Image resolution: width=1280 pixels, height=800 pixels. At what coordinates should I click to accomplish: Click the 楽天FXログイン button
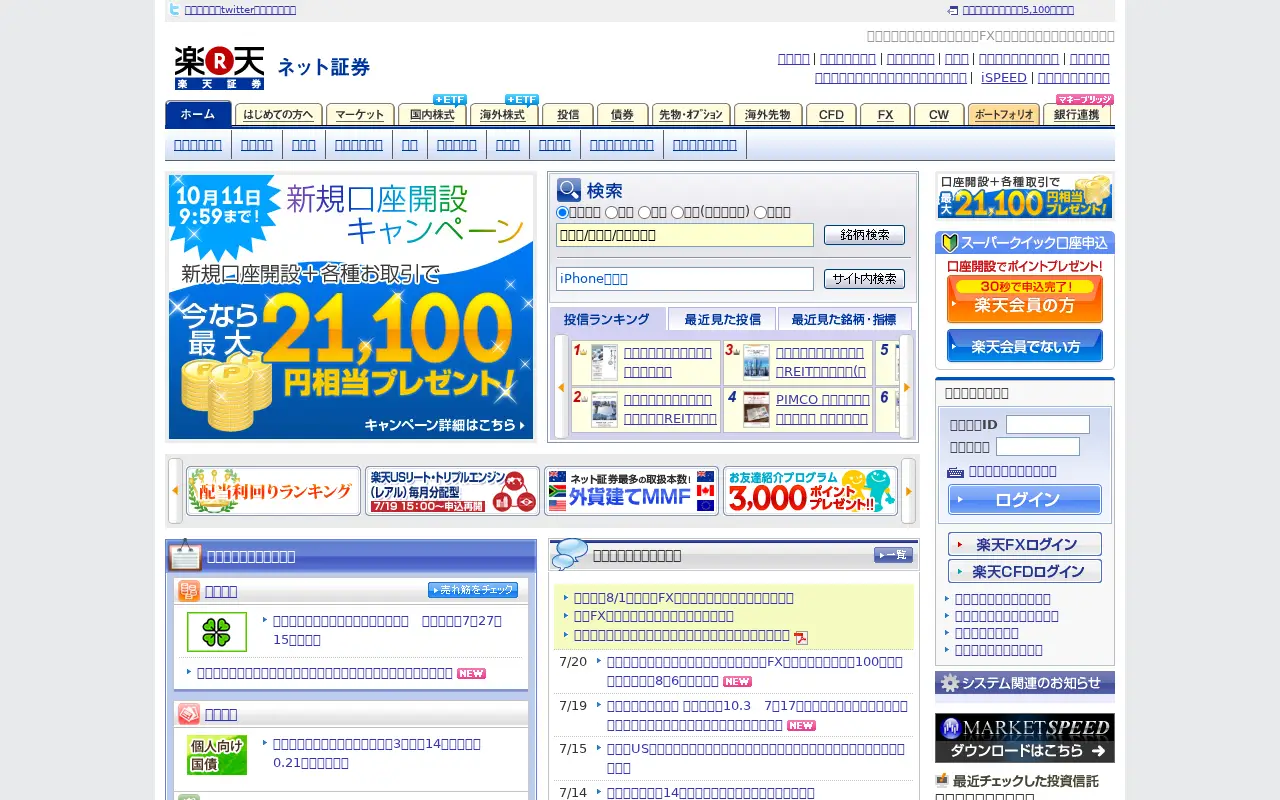coord(1025,544)
